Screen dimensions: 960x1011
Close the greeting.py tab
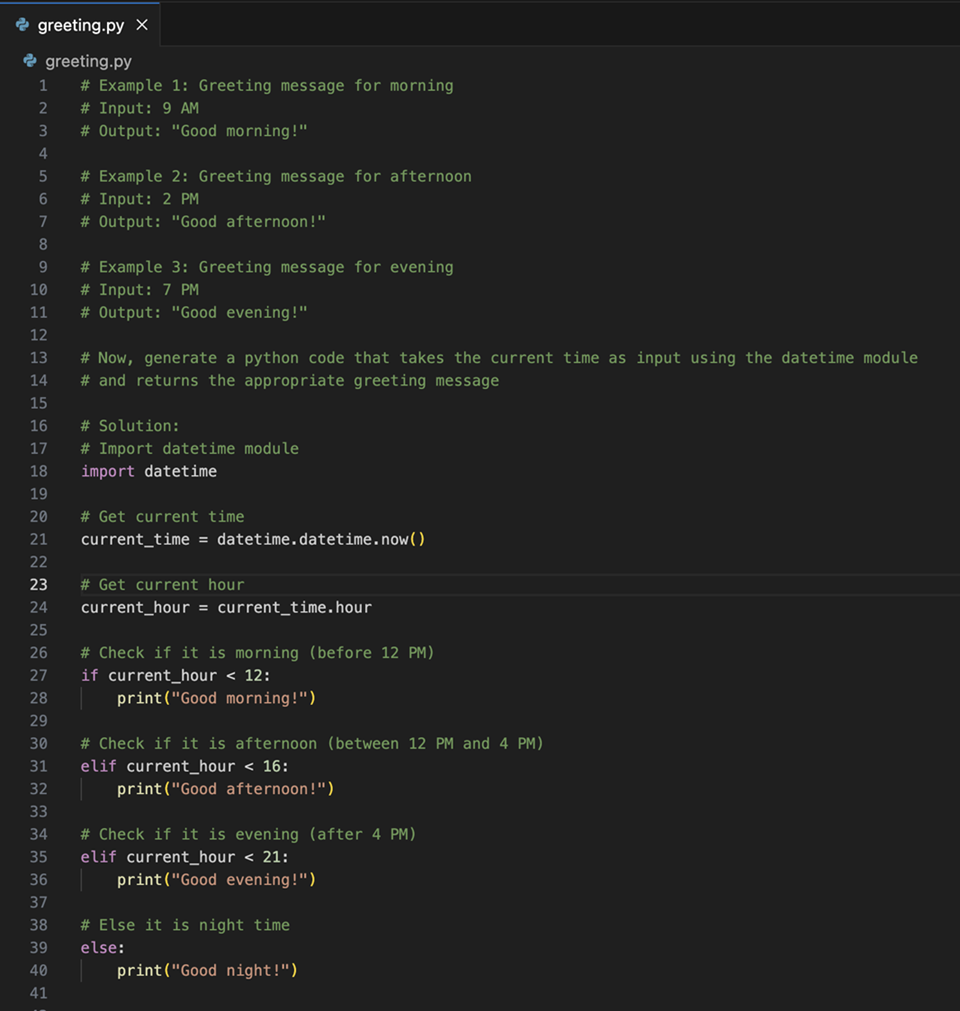pos(140,27)
